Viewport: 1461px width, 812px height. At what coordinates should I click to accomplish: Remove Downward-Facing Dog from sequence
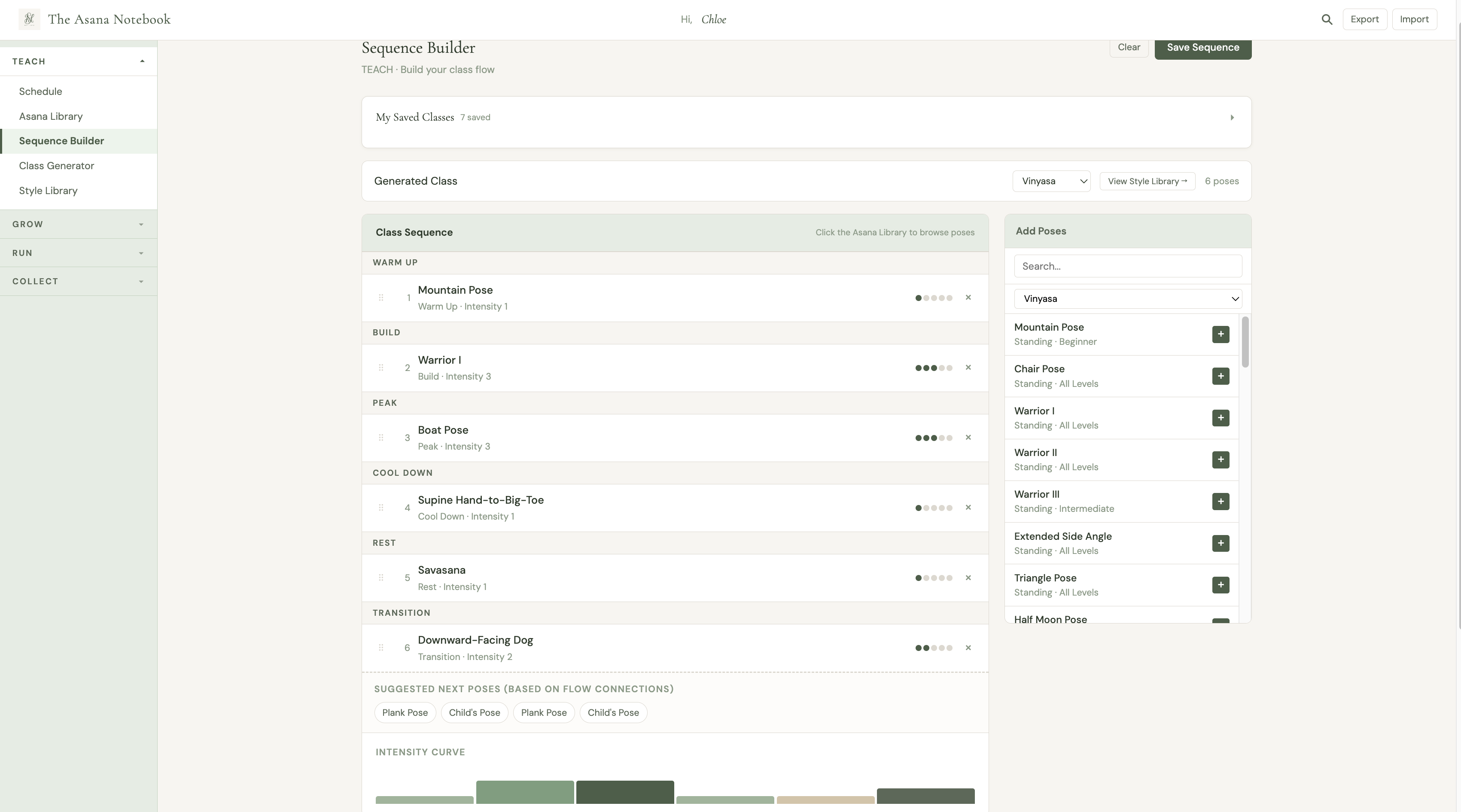tap(968, 648)
